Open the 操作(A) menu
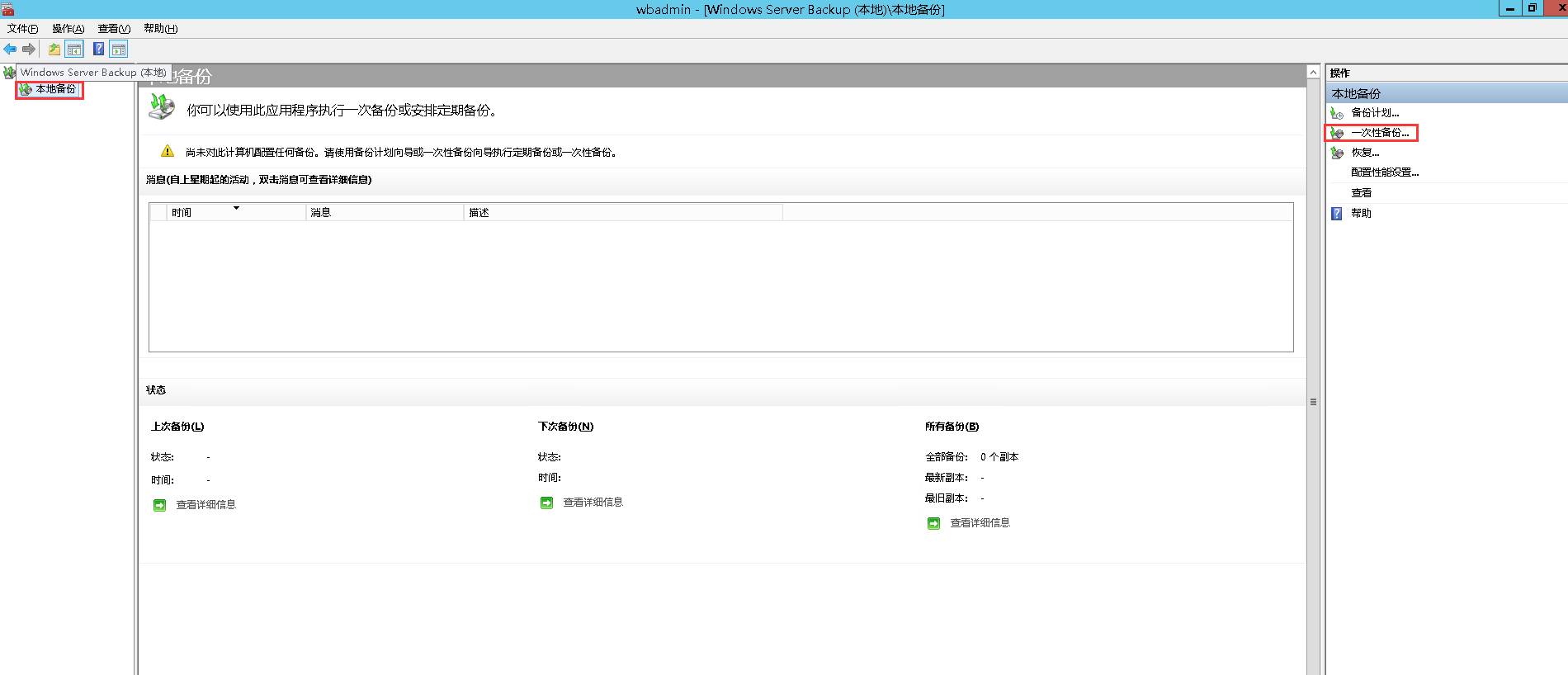 click(68, 29)
